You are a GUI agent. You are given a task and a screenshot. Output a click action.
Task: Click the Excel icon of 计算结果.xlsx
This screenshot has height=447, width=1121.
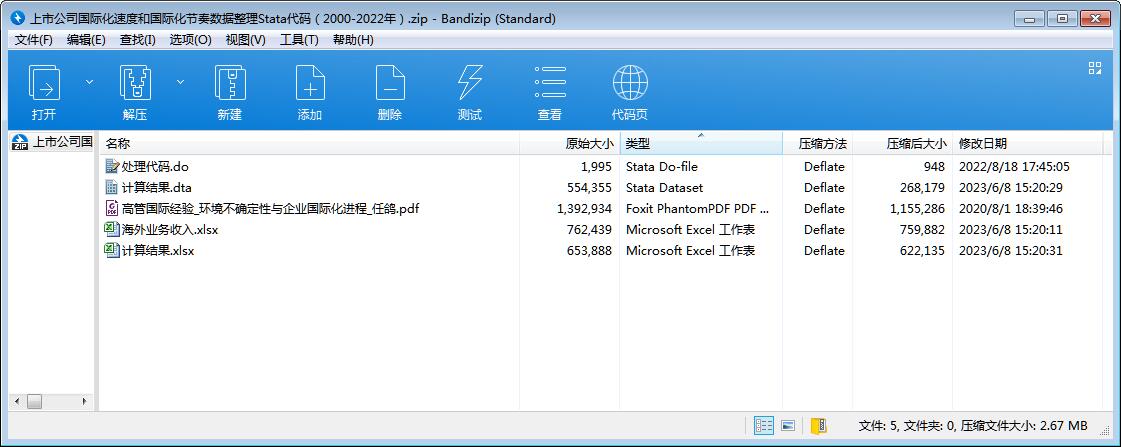(x=112, y=250)
